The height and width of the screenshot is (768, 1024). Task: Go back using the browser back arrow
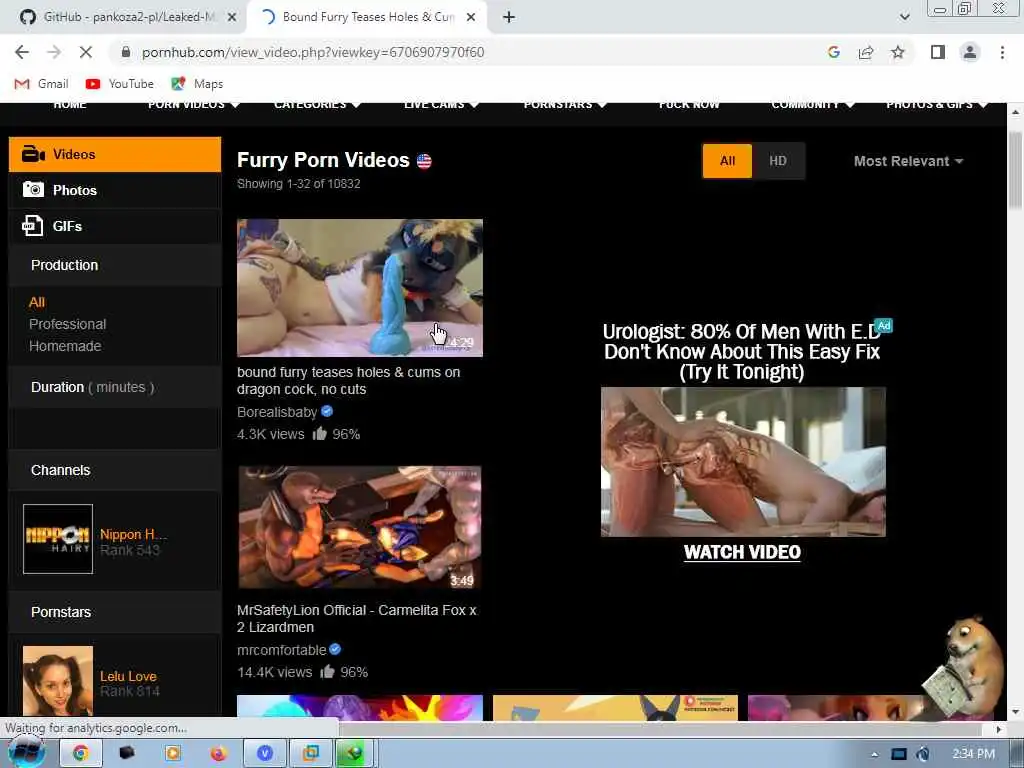(x=22, y=52)
